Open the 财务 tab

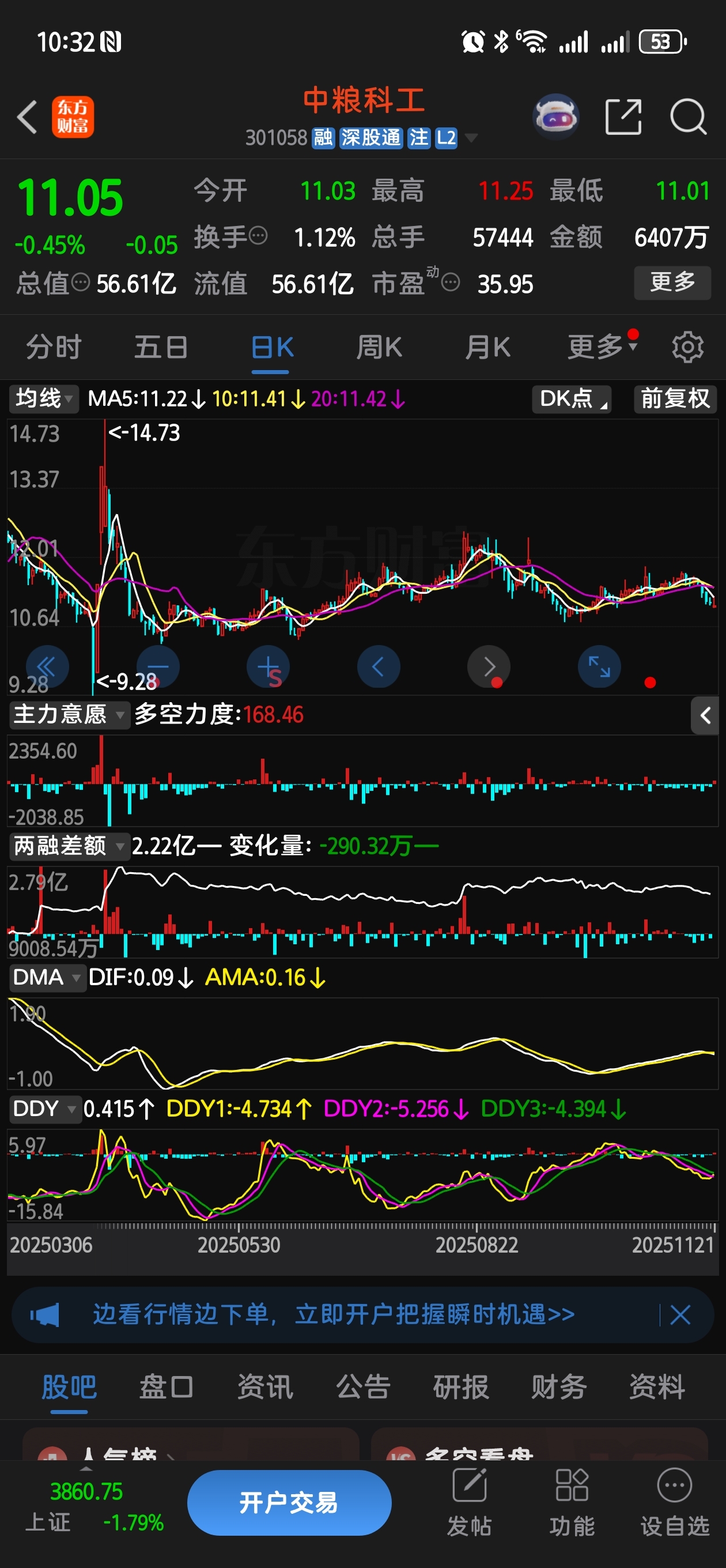click(x=559, y=1387)
